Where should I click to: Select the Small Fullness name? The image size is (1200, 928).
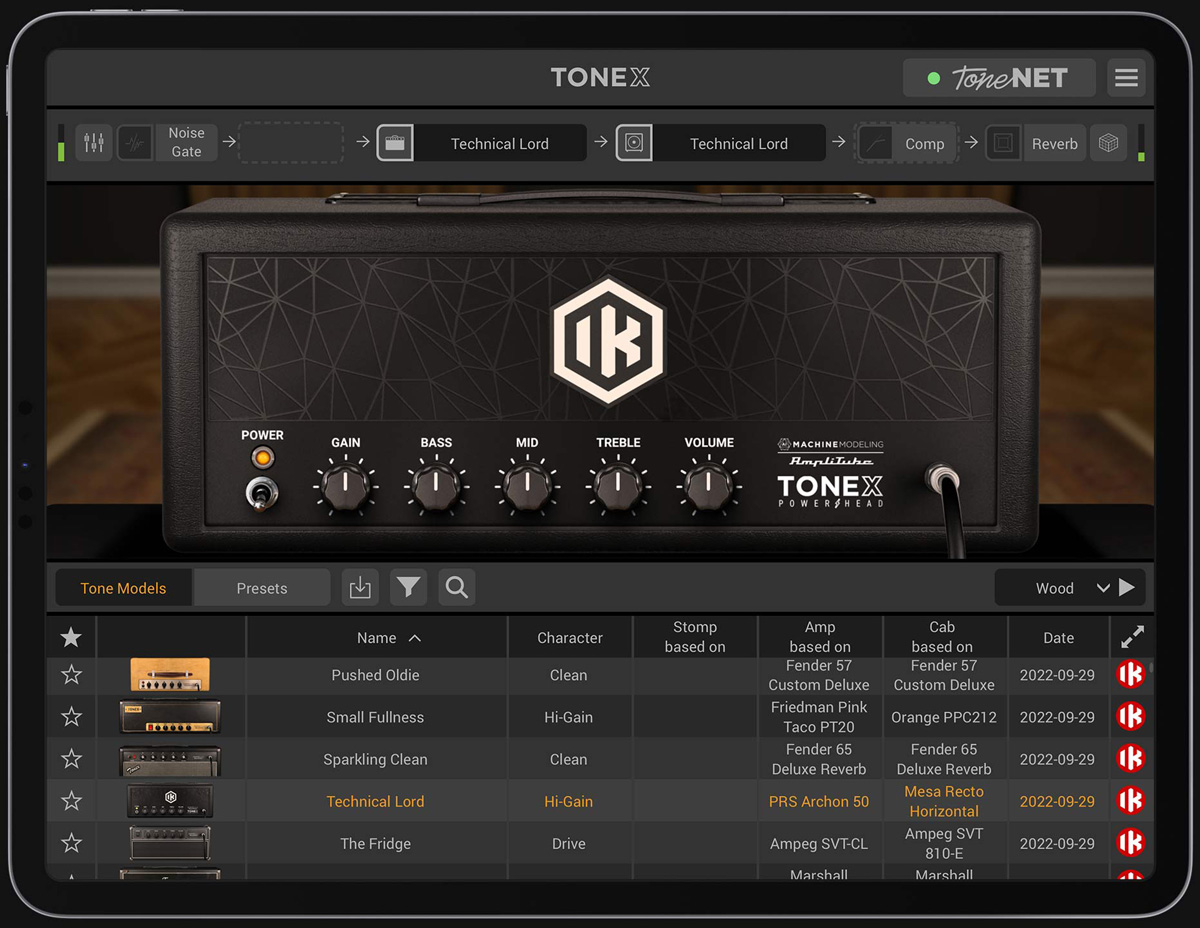(x=376, y=717)
